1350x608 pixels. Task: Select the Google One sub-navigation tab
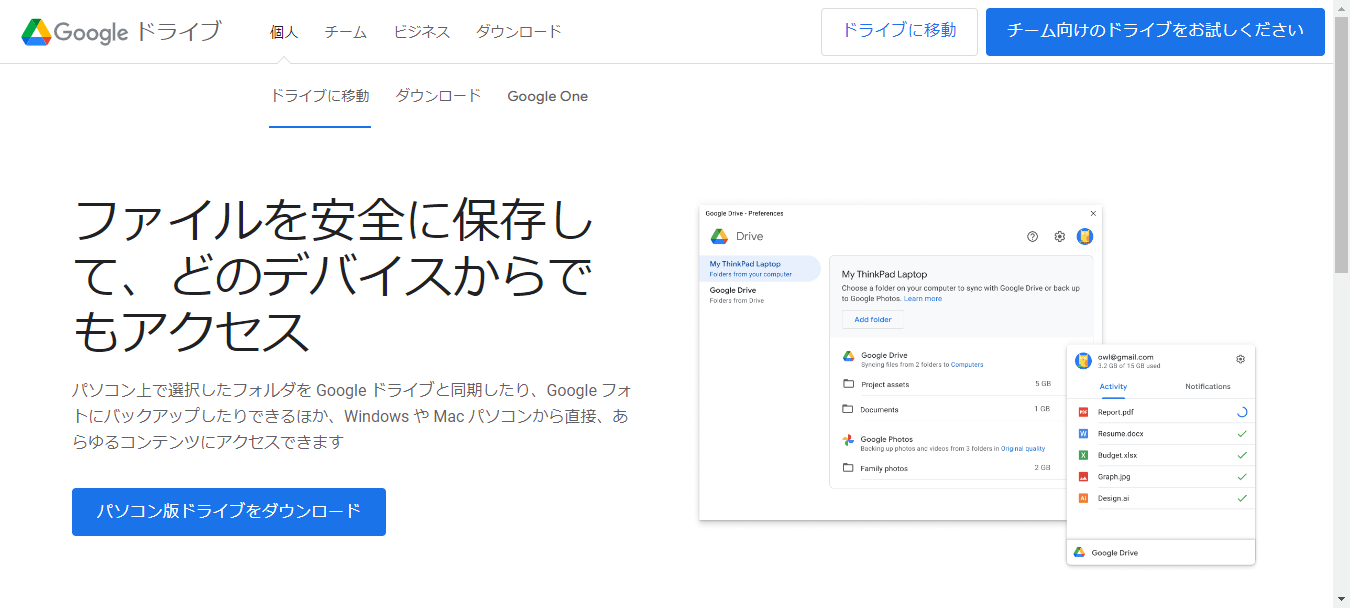point(547,97)
